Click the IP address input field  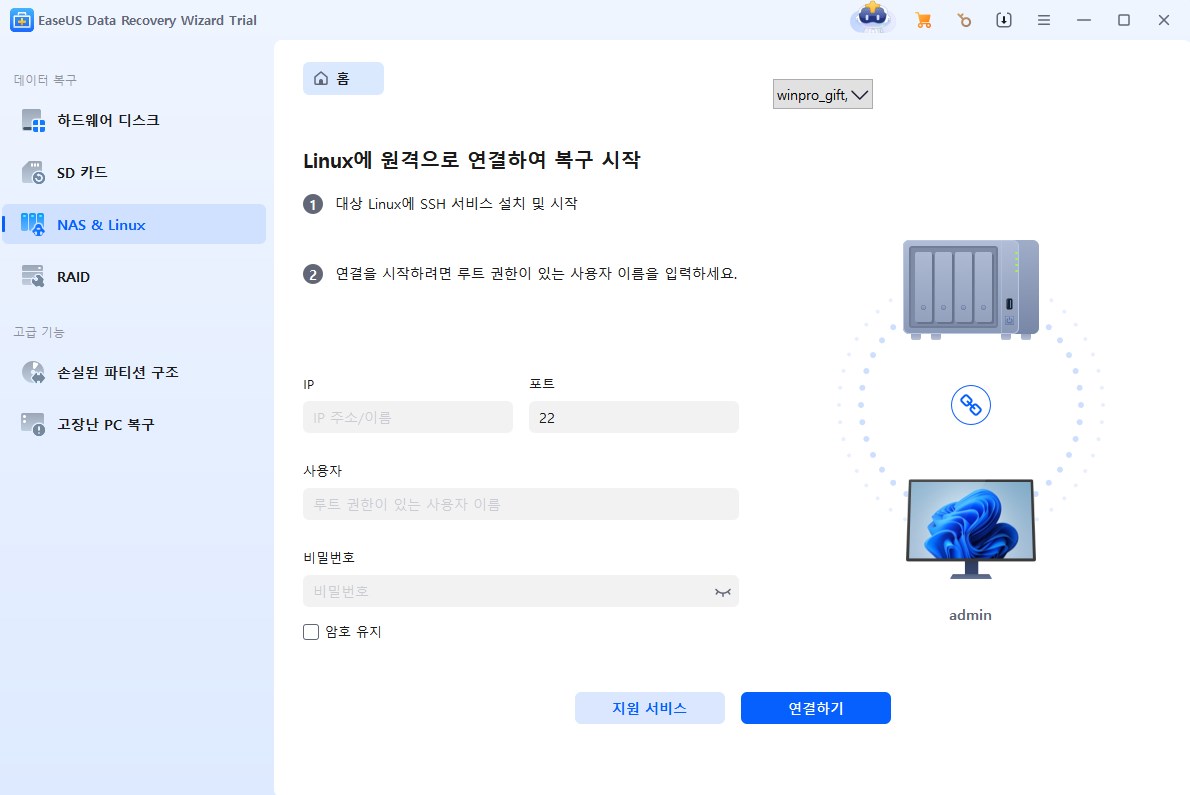(x=407, y=417)
